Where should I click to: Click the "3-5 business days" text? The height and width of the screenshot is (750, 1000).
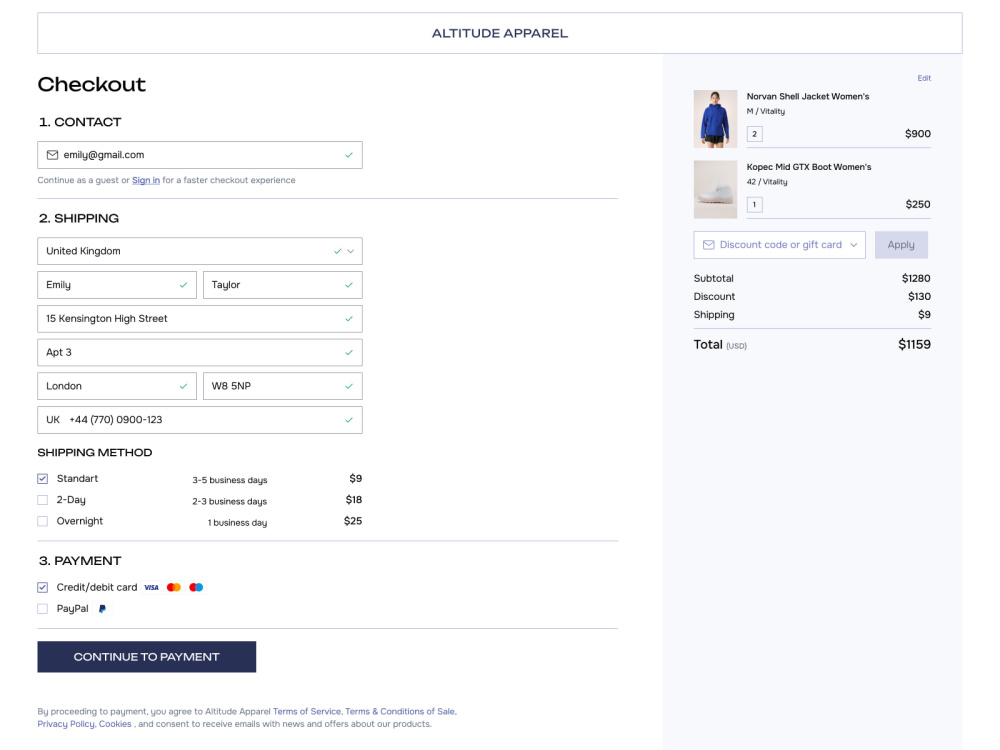pyautogui.click(x=230, y=480)
